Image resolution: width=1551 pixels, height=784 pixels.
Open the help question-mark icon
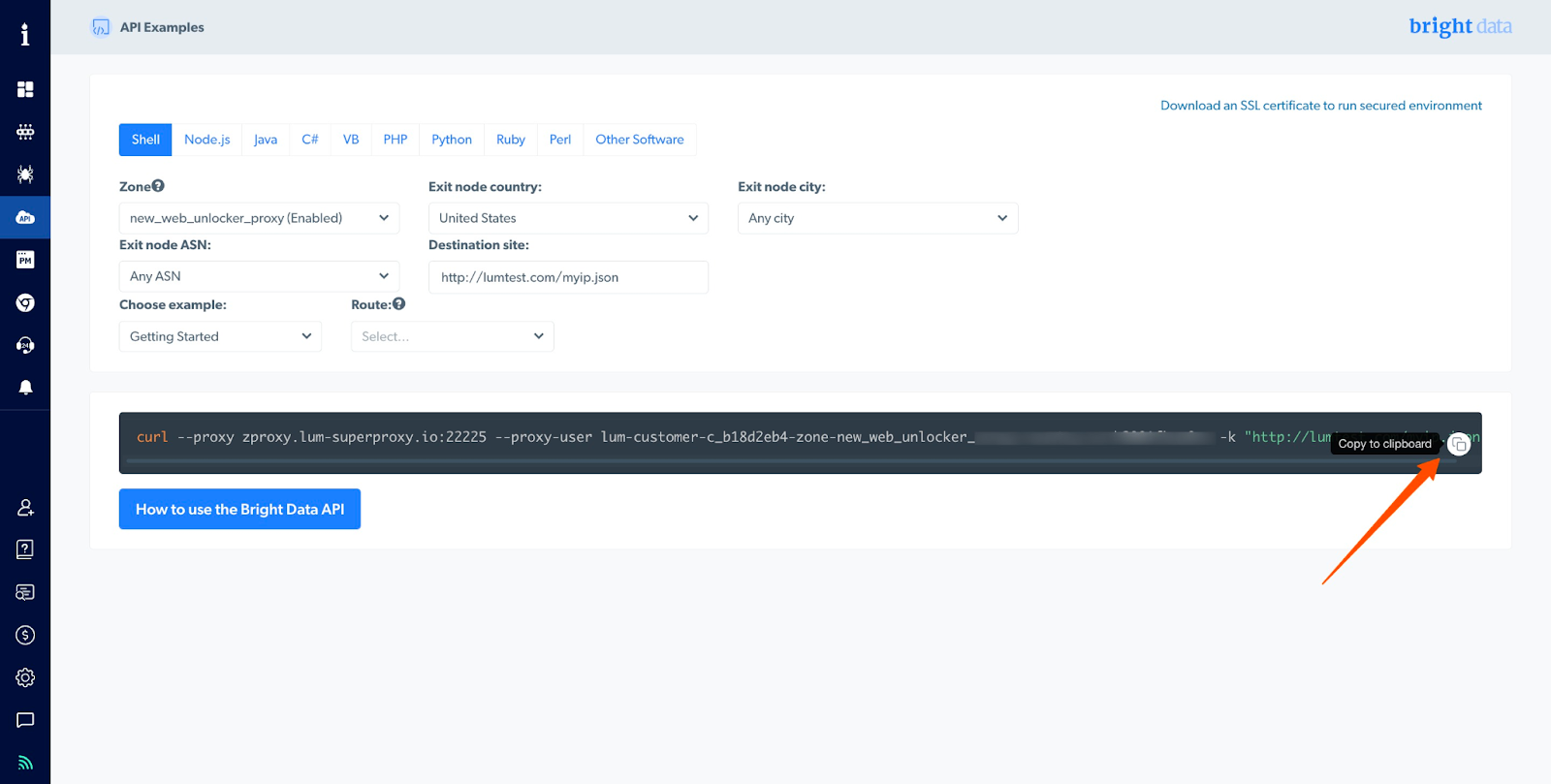click(25, 549)
